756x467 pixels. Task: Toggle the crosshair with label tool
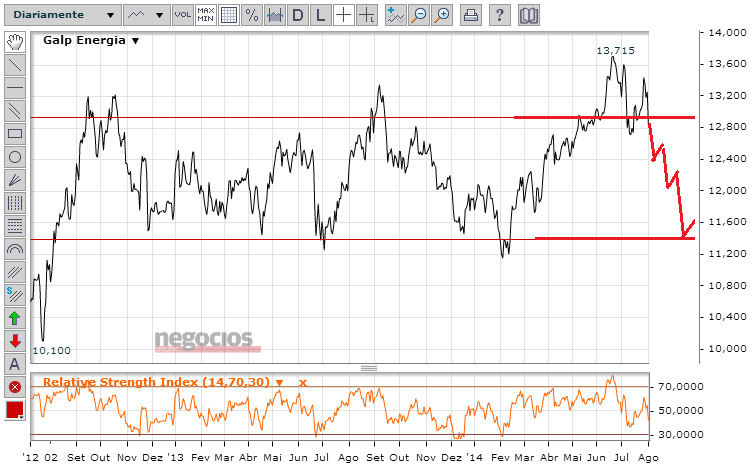pyautogui.click(x=367, y=15)
